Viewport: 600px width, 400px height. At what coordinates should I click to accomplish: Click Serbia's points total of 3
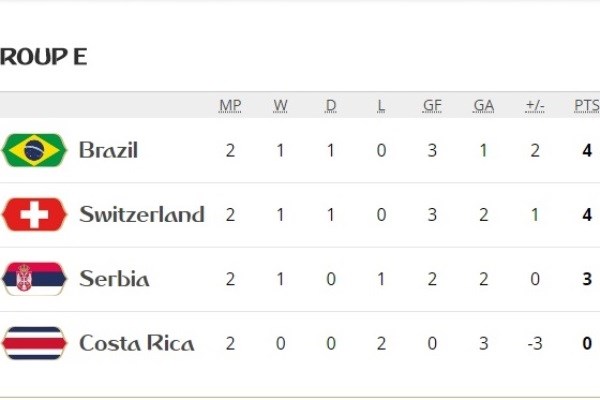point(587,279)
